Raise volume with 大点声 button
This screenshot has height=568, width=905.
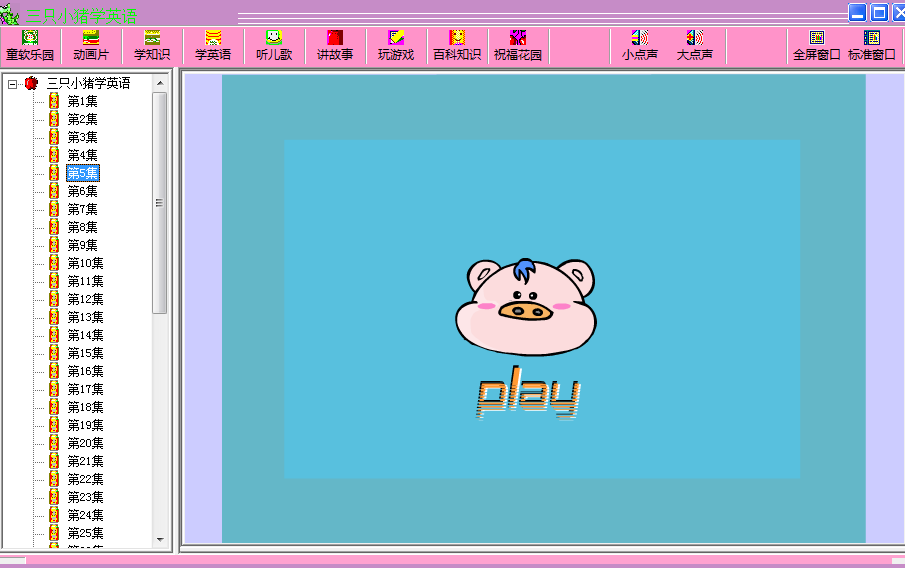click(x=695, y=46)
